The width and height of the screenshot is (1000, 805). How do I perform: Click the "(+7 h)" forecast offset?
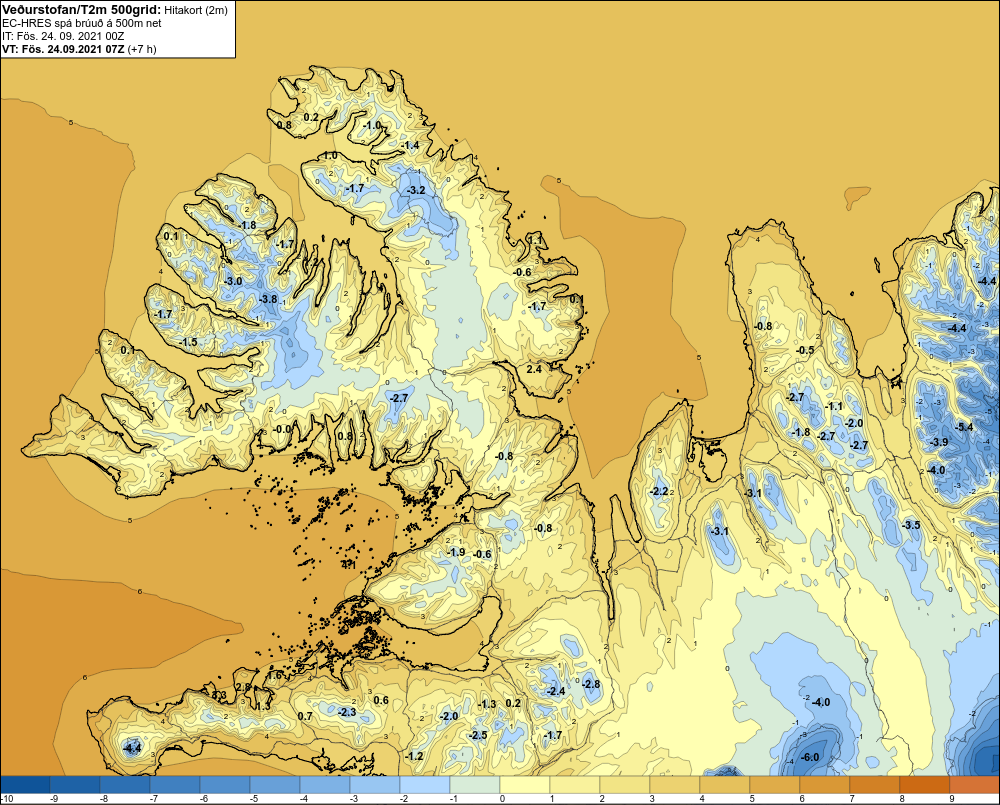coord(142,48)
